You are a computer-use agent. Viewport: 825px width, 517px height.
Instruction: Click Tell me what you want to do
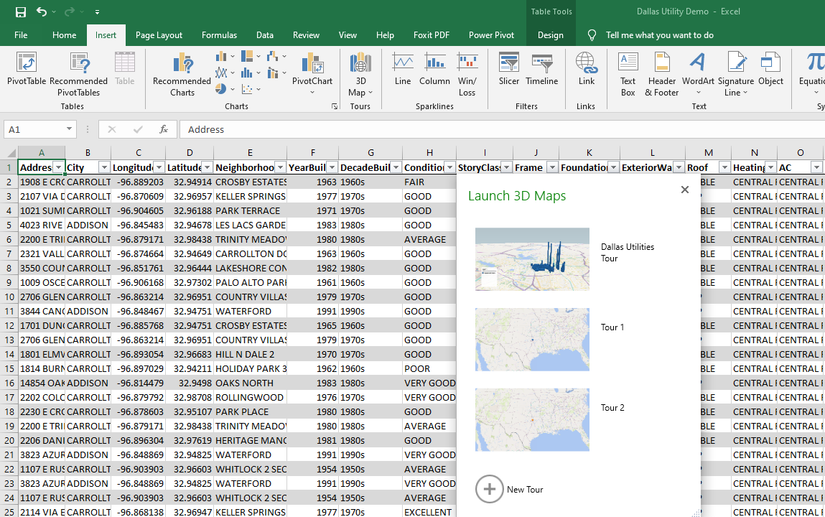click(659, 35)
